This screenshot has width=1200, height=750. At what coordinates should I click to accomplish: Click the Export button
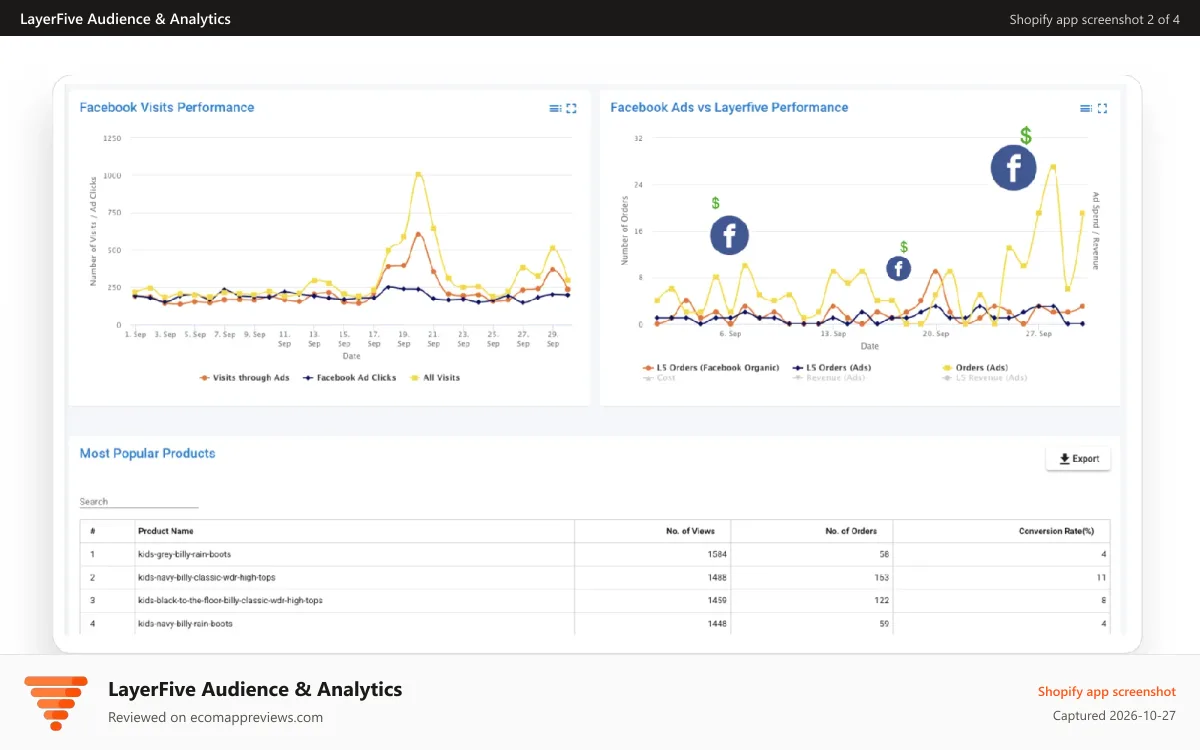point(1078,459)
